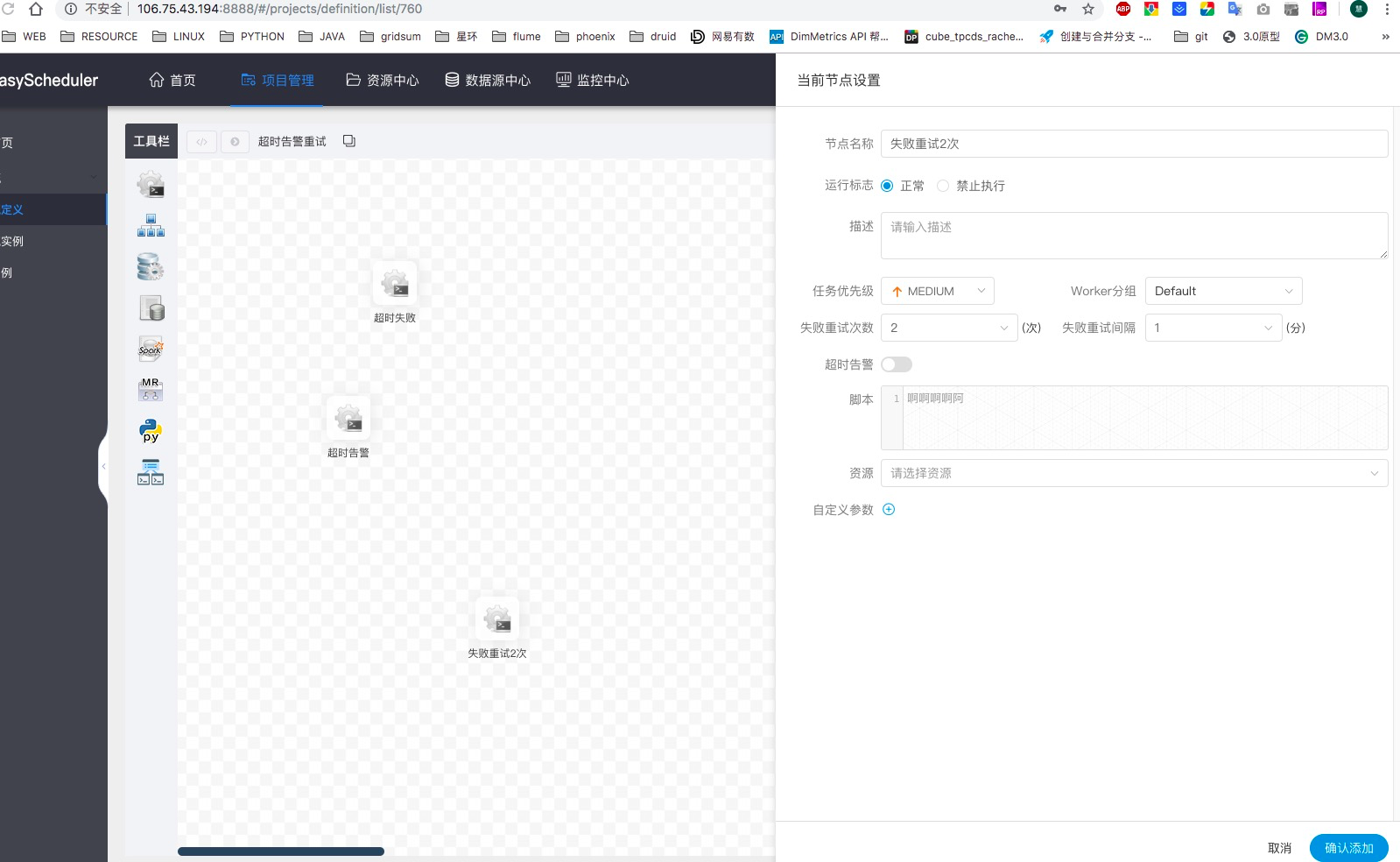Open 数据源中心 navigation tab

(x=488, y=80)
